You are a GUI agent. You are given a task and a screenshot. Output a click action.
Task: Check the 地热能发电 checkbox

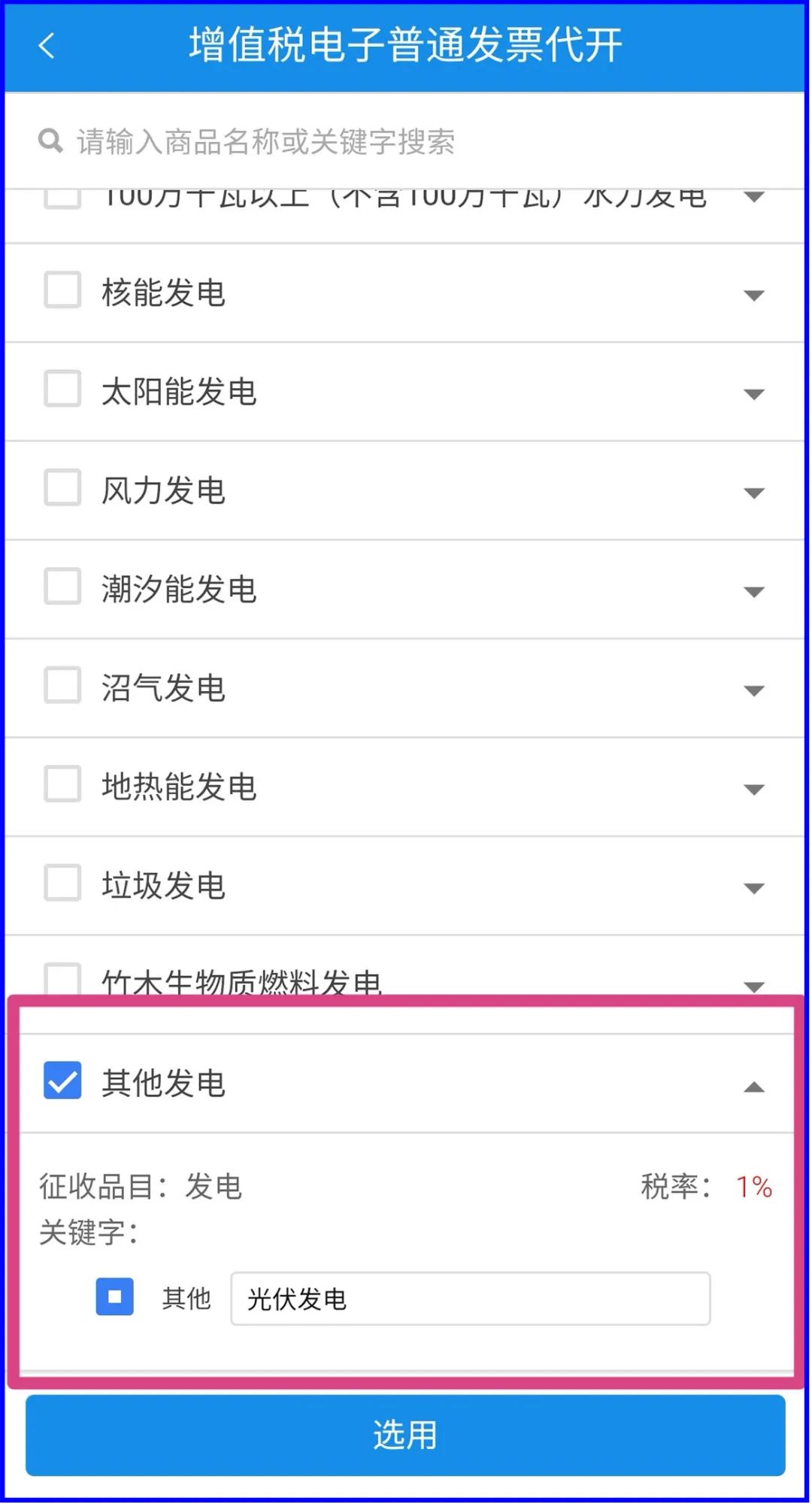coord(62,784)
